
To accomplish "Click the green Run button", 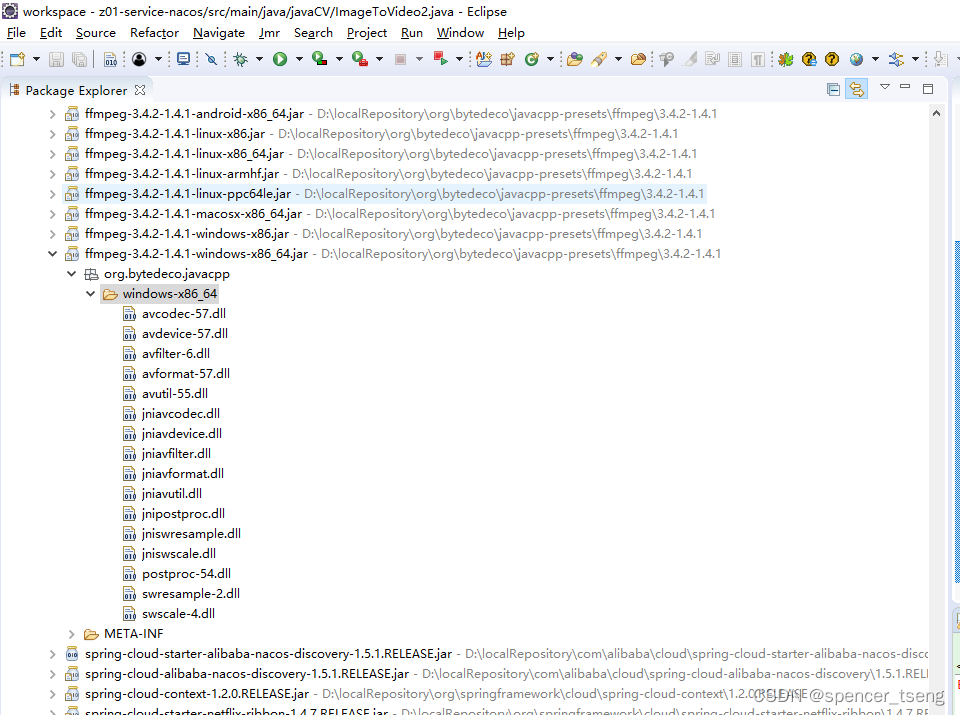I will (280, 59).
